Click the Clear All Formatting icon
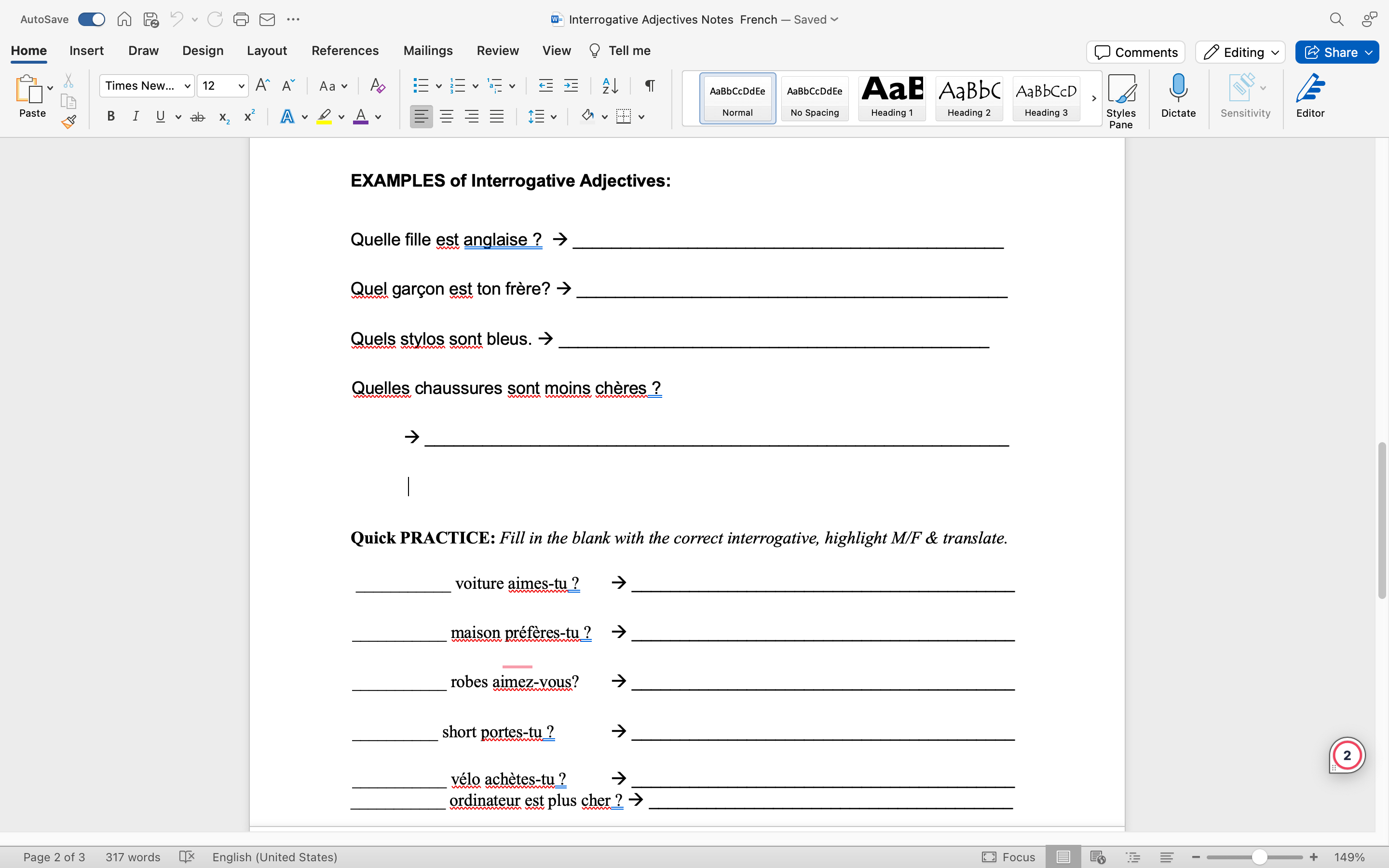The width and height of the screenshot is (1389, 868). pos(377,86)
